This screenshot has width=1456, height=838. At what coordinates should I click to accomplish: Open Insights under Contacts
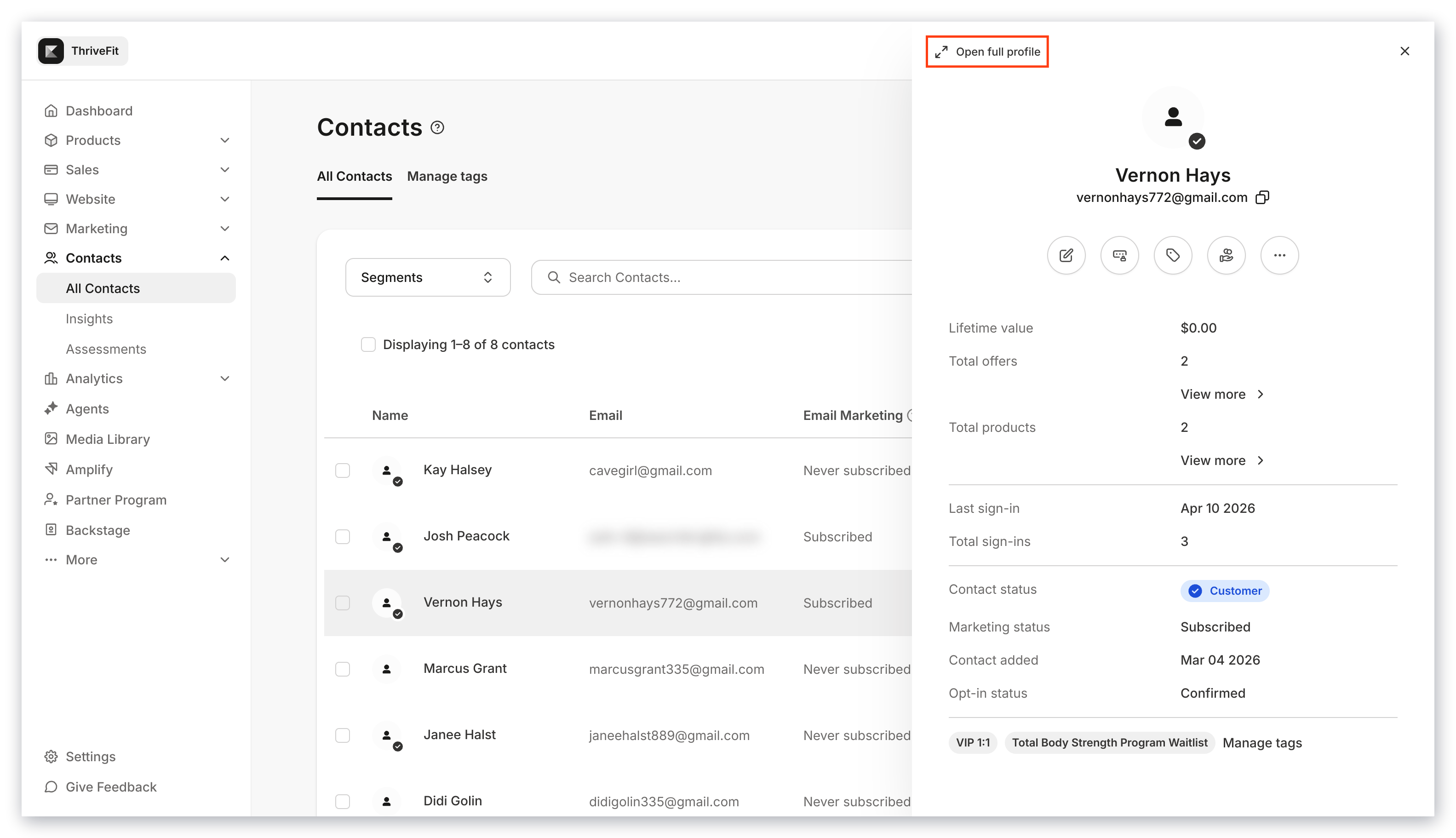(x=89, y=319)
